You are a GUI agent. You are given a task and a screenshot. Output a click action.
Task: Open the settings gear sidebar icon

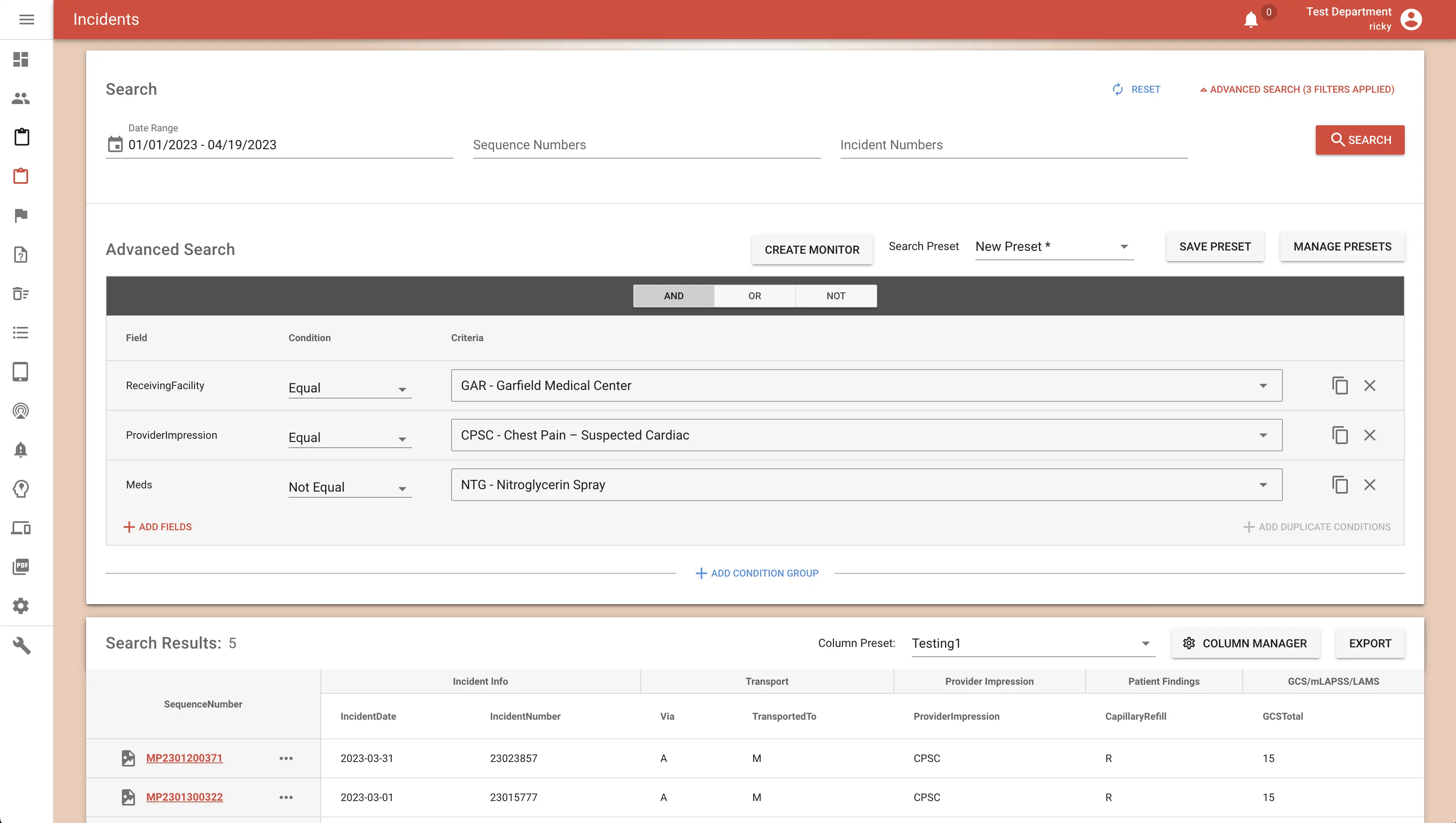click(21, 606)
